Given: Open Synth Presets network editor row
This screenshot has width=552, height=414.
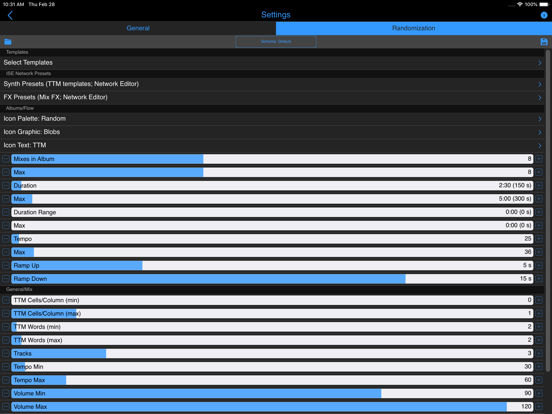Looking at the screenshot, I should 272,84.
